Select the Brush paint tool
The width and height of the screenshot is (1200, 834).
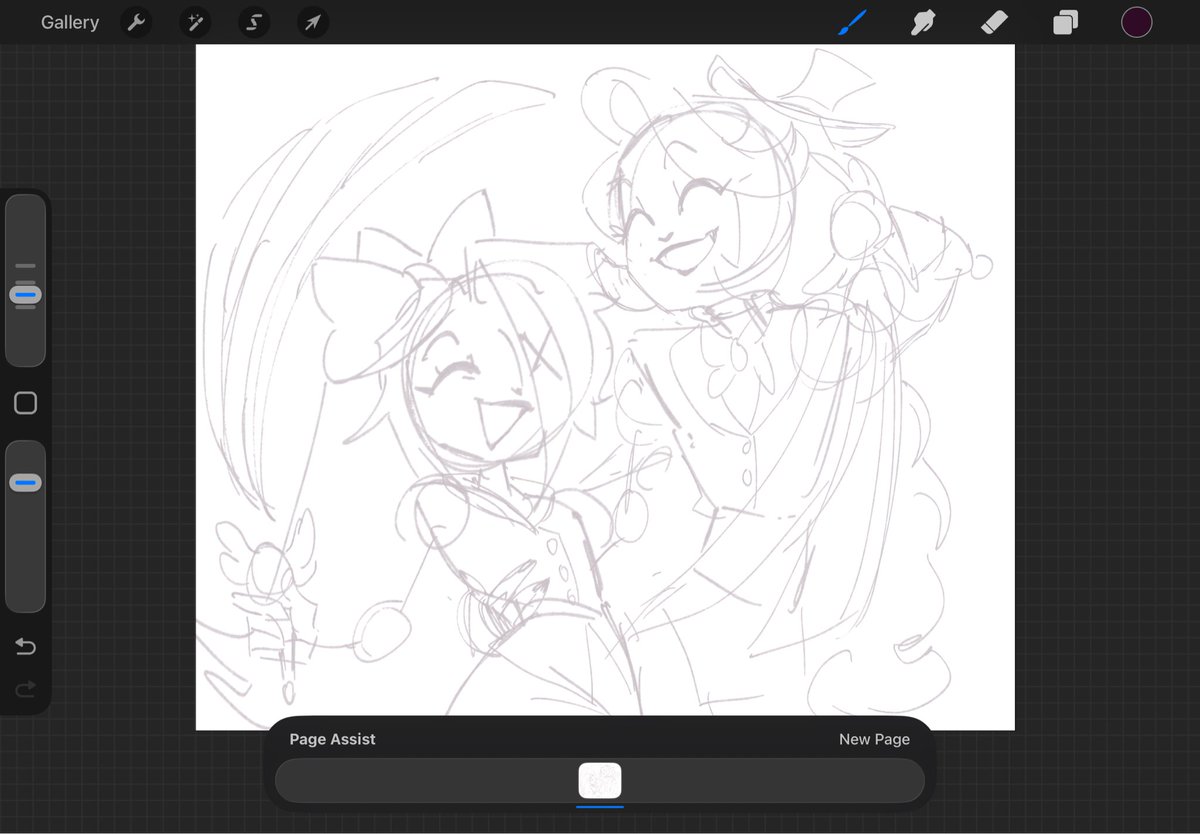tap(853, 22)
